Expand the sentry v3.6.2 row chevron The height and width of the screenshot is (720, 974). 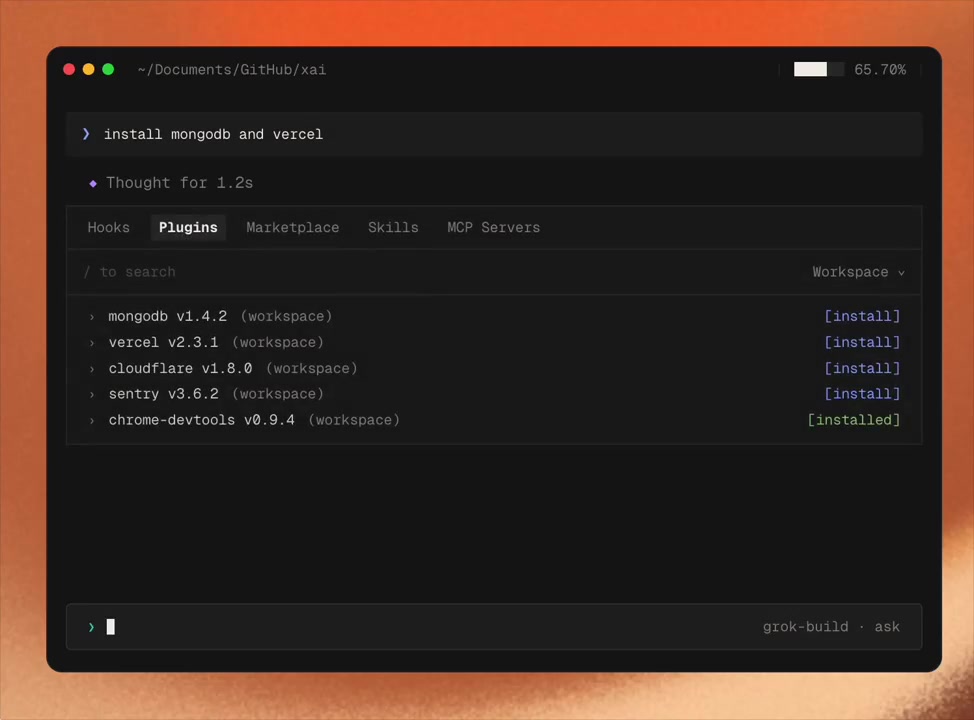point(92,394)
